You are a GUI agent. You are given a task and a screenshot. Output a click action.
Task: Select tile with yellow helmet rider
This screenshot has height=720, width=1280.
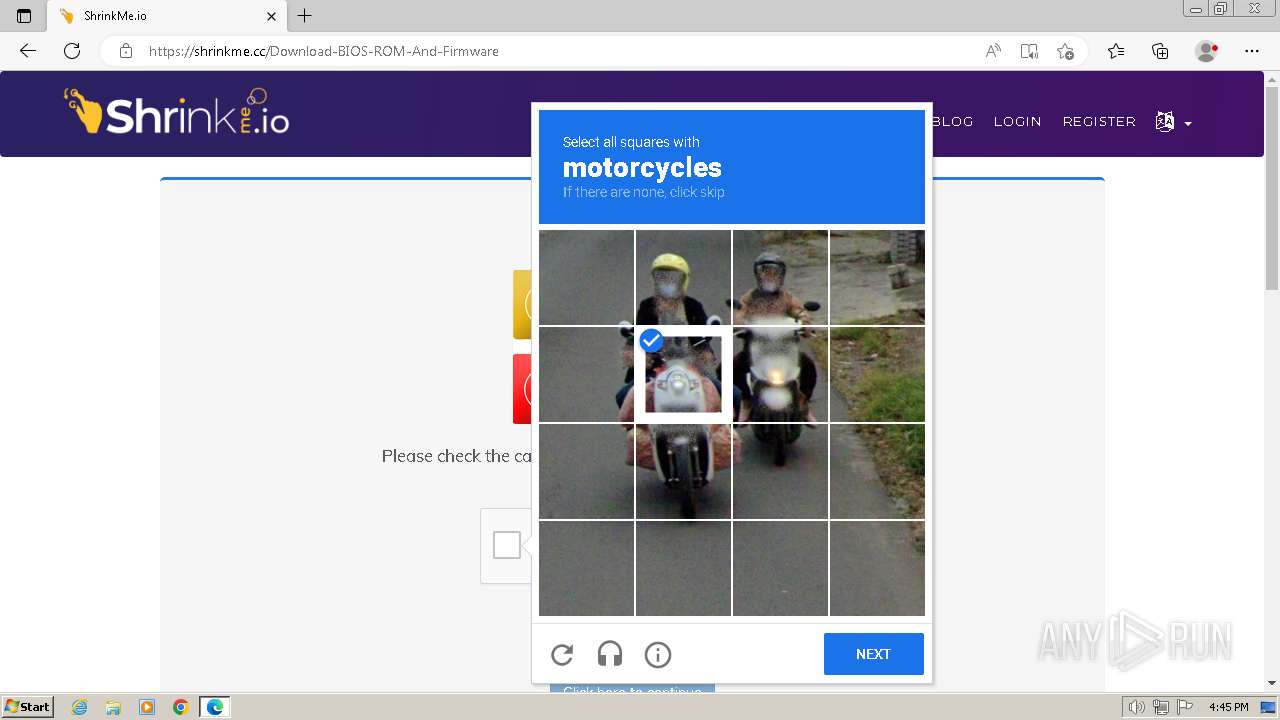point(683,277)
